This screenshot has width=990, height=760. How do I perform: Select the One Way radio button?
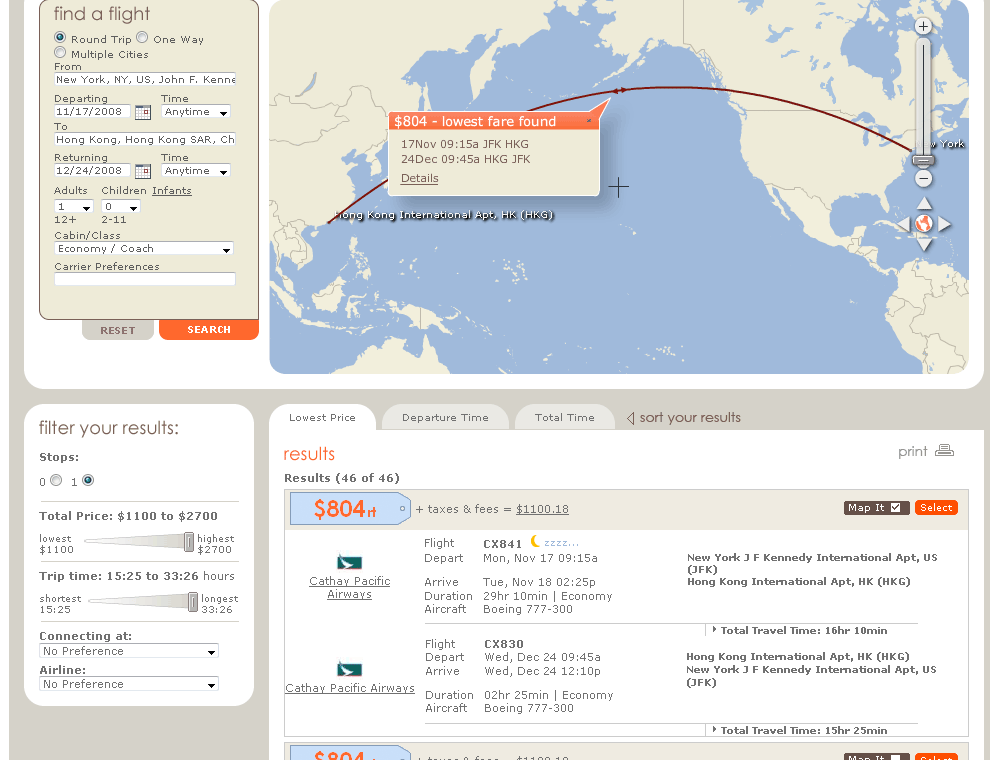coord(142,38)
